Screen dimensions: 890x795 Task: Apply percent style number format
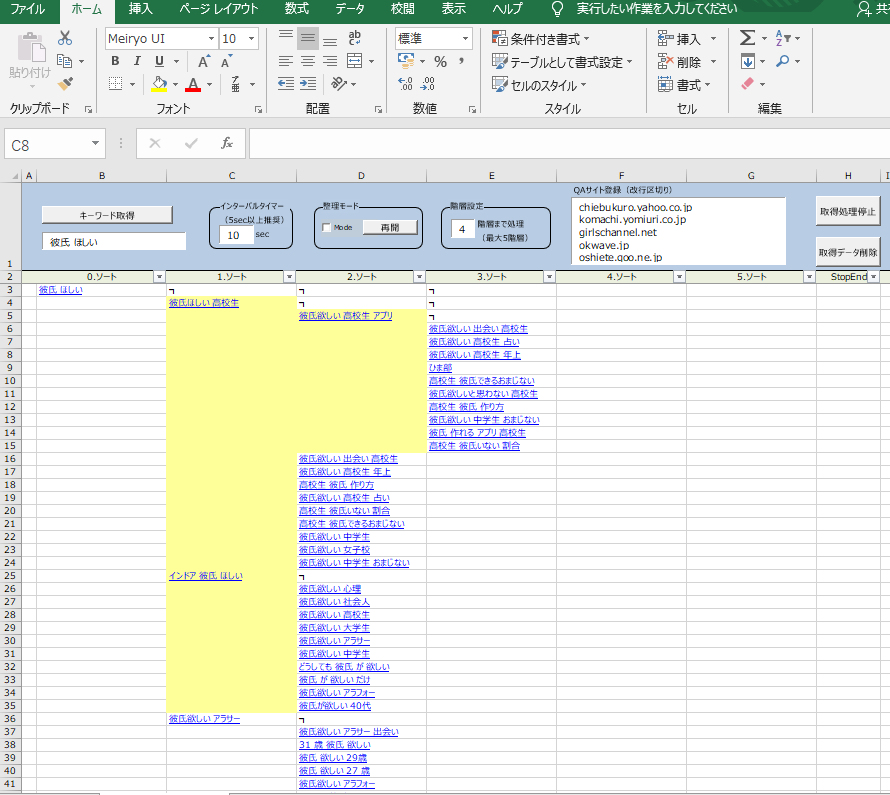point(440,61)
